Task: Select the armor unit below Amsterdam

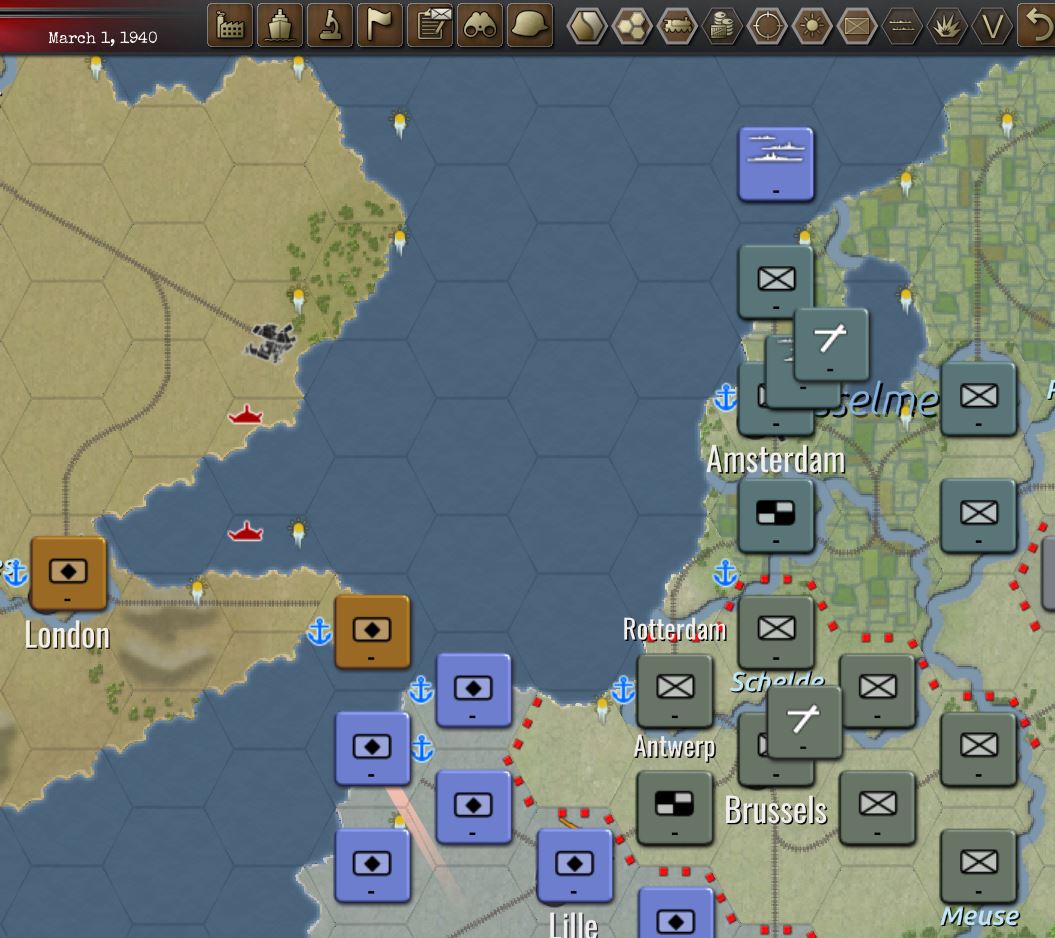Action: [x=776, y=515]
